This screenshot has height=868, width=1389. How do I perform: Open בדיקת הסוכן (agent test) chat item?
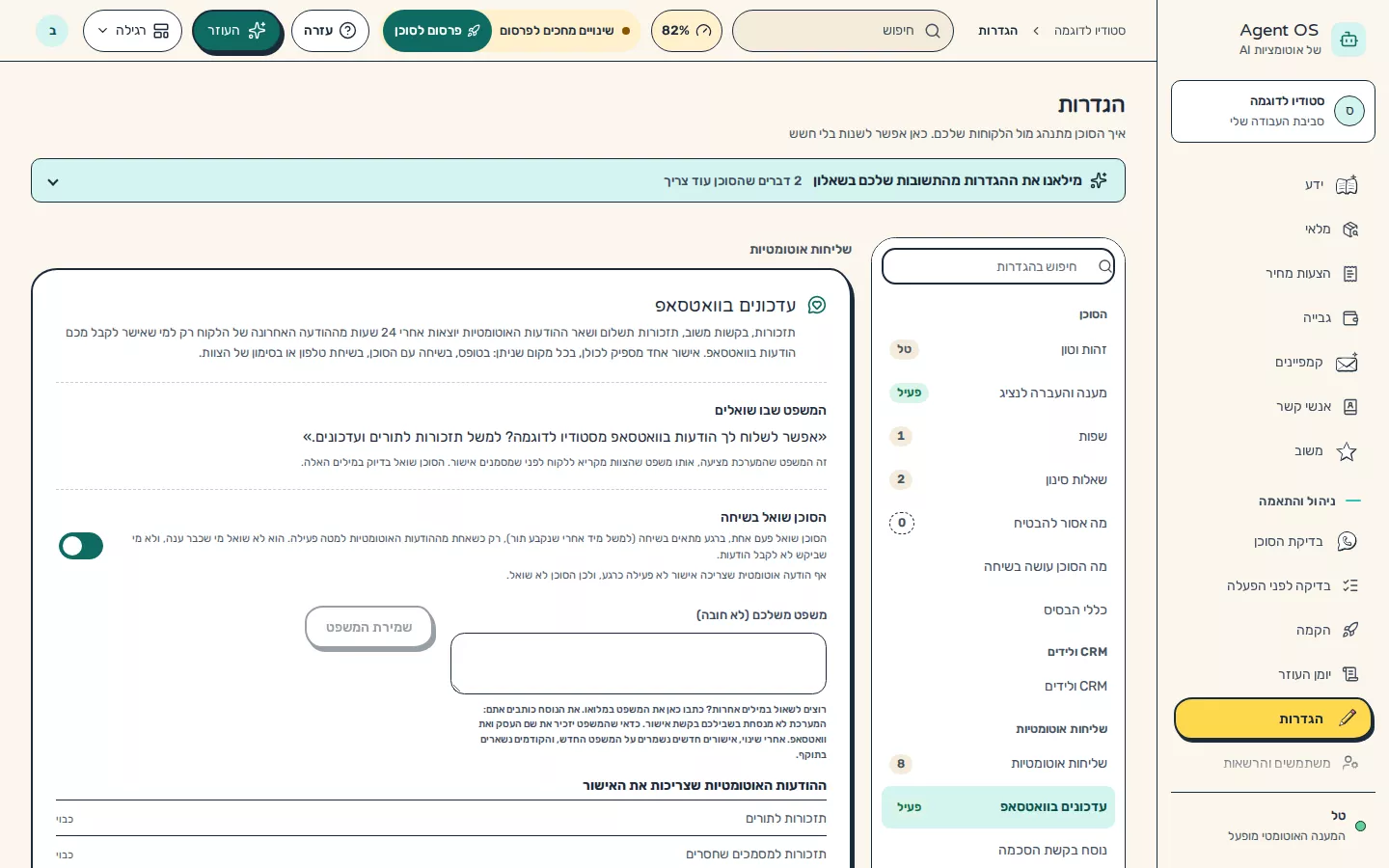(1273, 542)
